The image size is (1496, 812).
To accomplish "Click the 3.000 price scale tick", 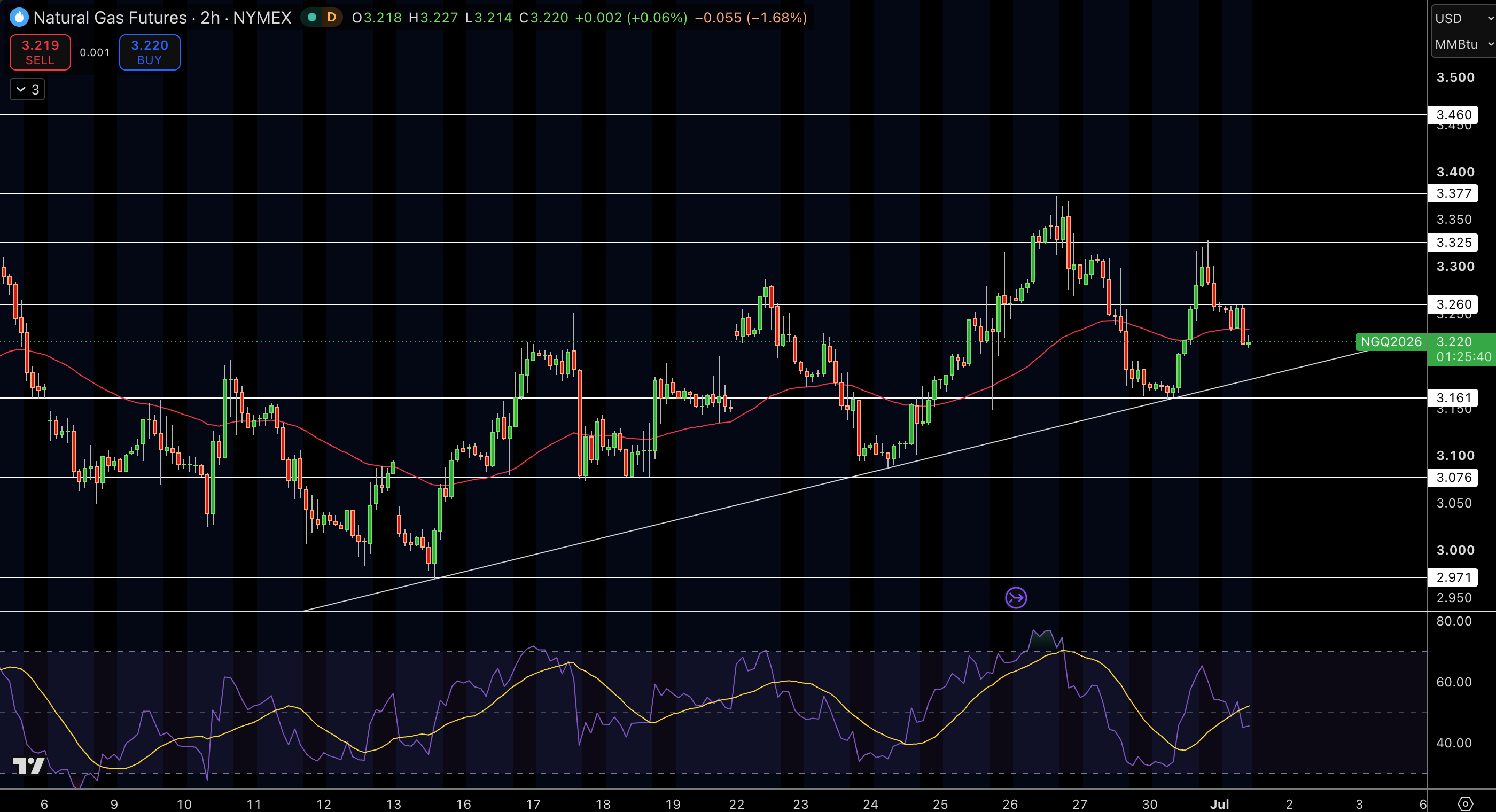I will (1455, 550).
